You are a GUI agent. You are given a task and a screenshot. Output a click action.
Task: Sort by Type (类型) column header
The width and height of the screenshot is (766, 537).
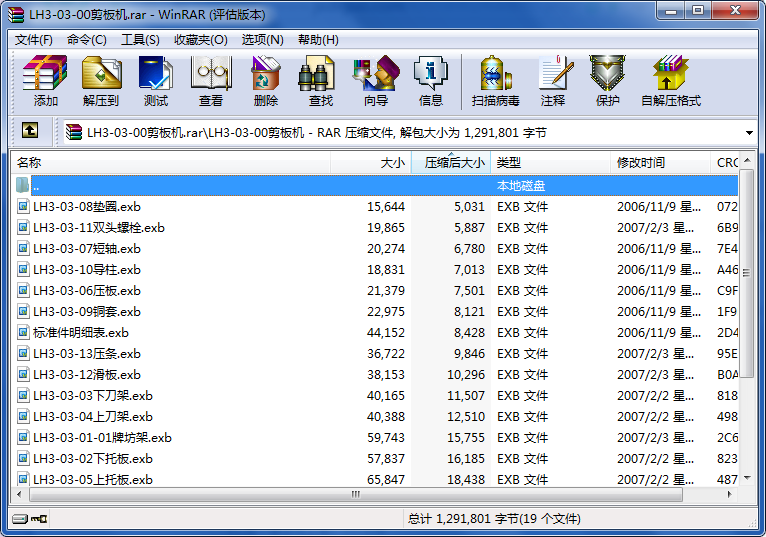click(551, 163)
